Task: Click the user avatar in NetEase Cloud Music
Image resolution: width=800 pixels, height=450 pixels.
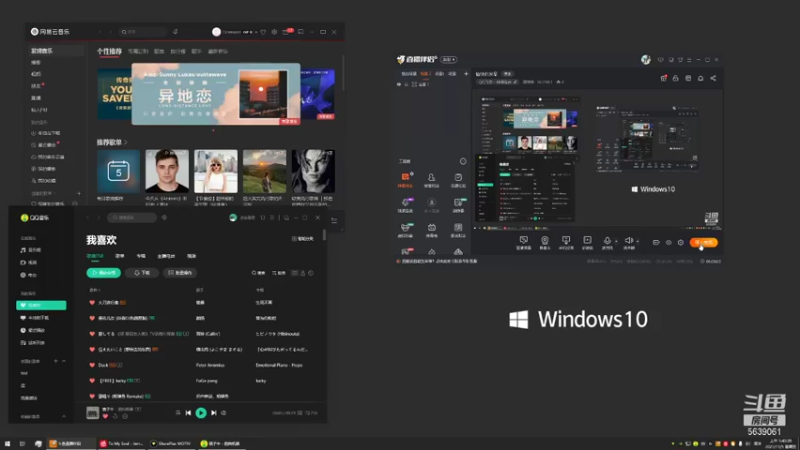Action: pyautogui.click(x=216, y=32)
